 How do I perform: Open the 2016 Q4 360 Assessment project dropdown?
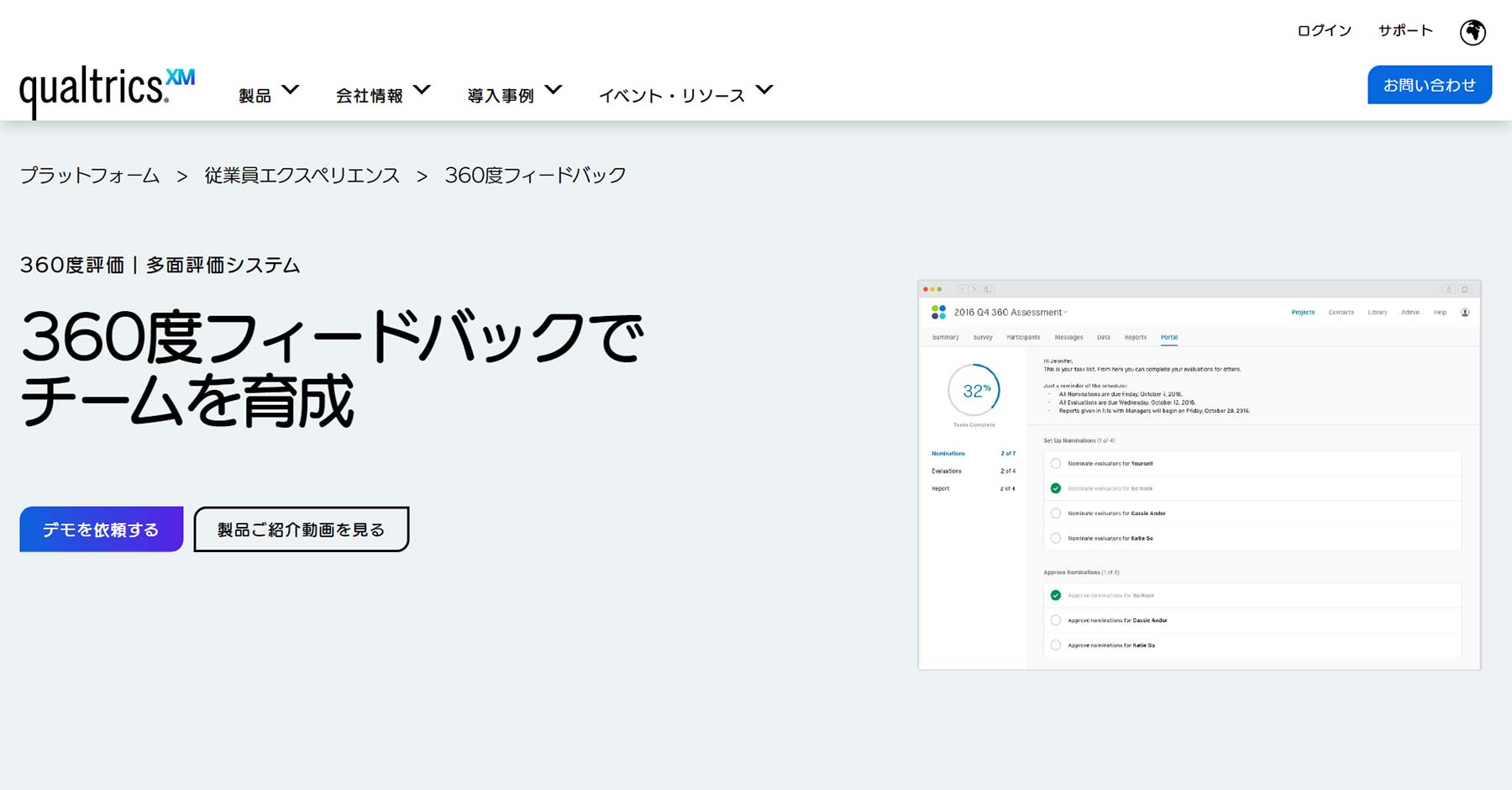(1066, 313)
